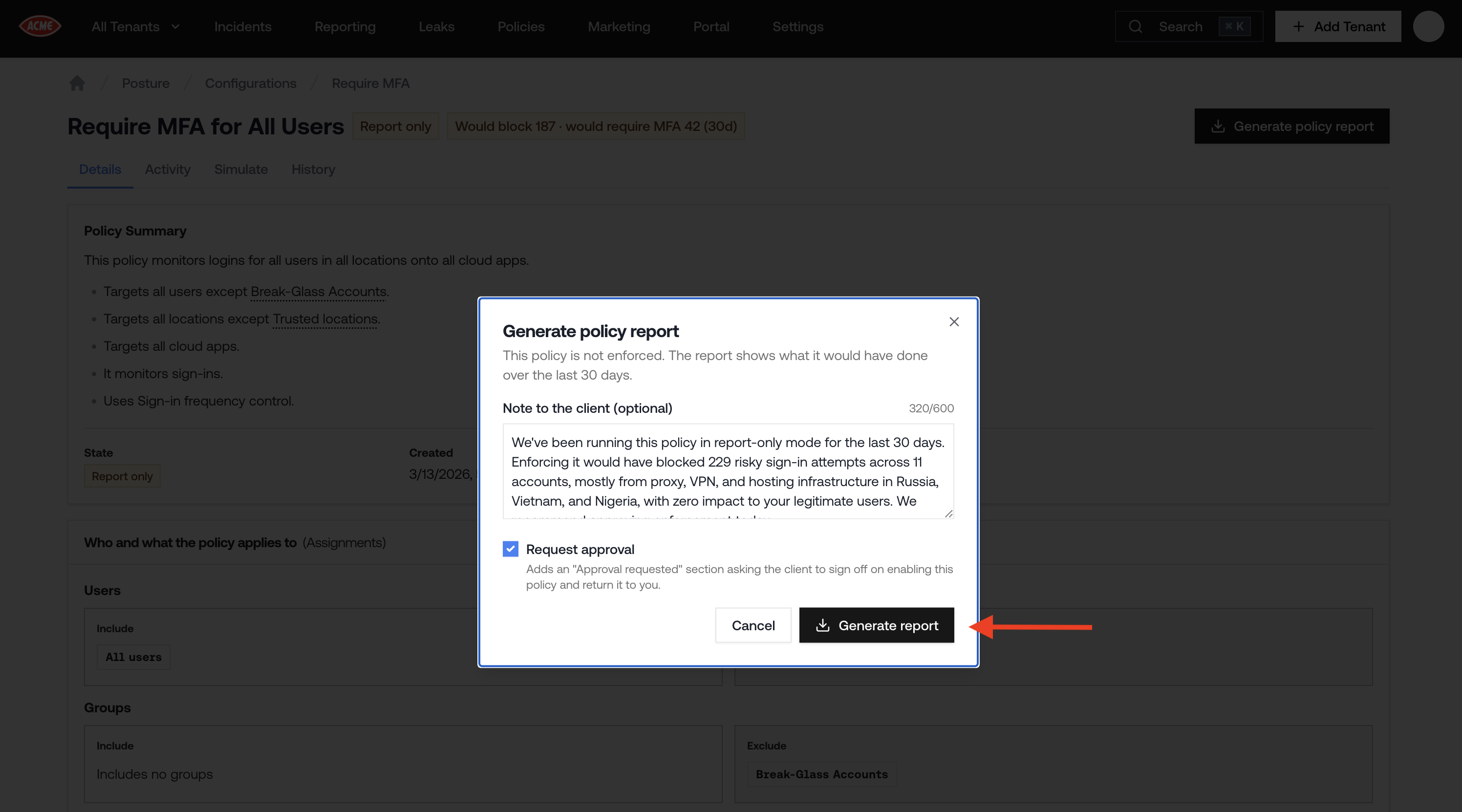Click Configurations breadcrumb link
1462x812 pixels.
(x=250, y=84)
